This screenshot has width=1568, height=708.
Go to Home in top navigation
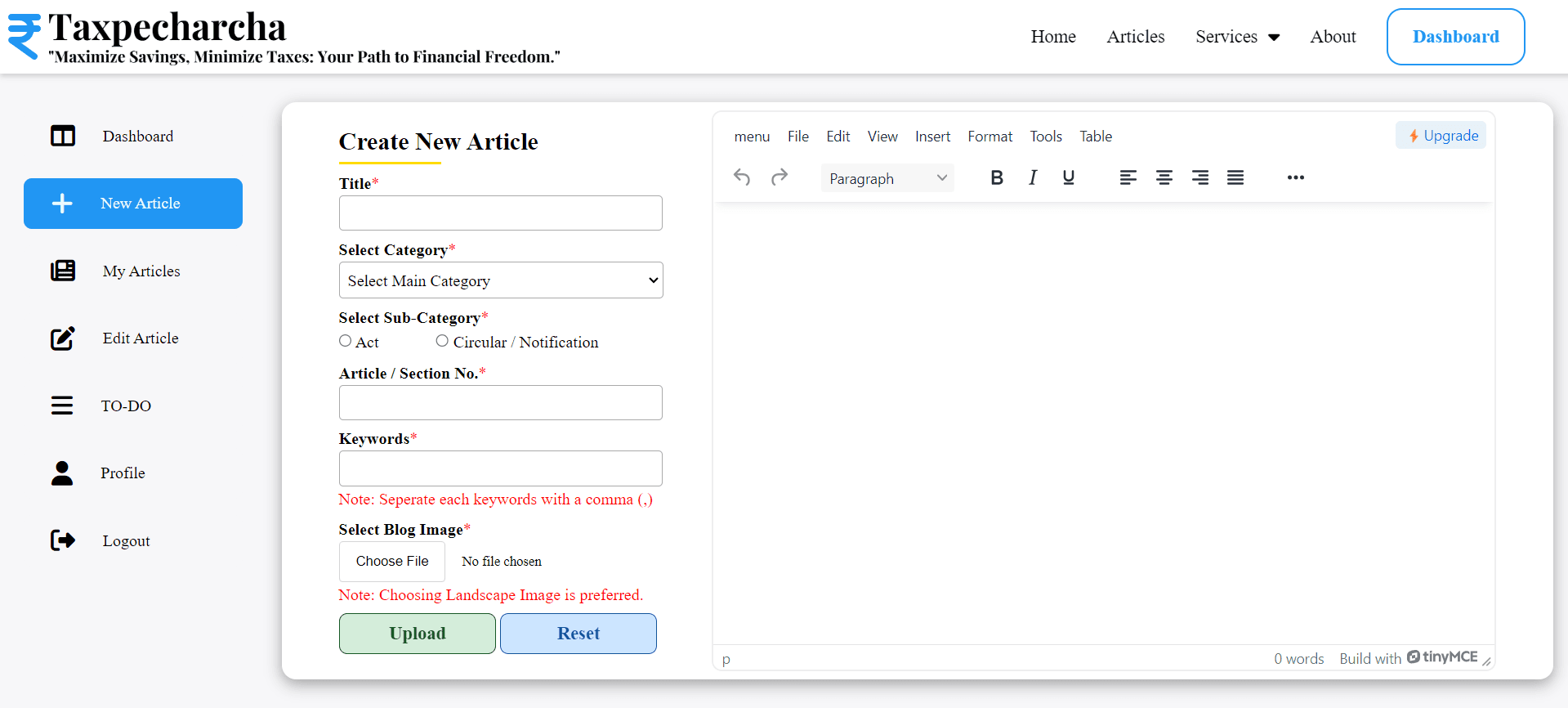[1053, 37]
